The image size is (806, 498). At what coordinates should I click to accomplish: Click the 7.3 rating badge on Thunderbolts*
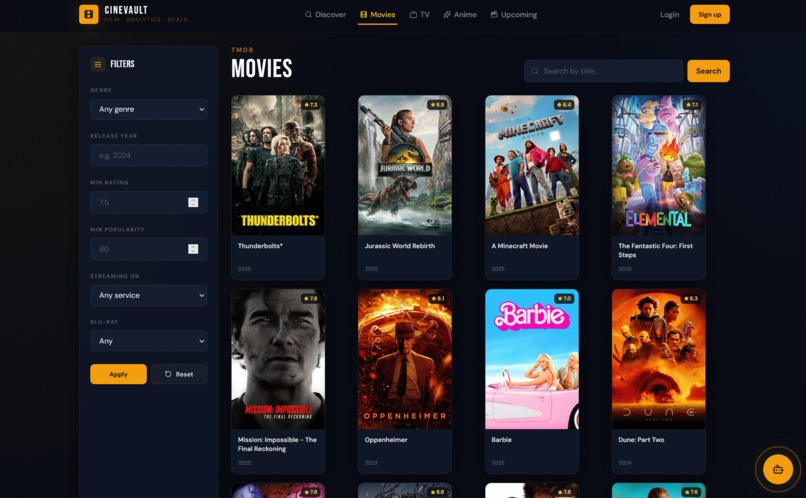311,104
